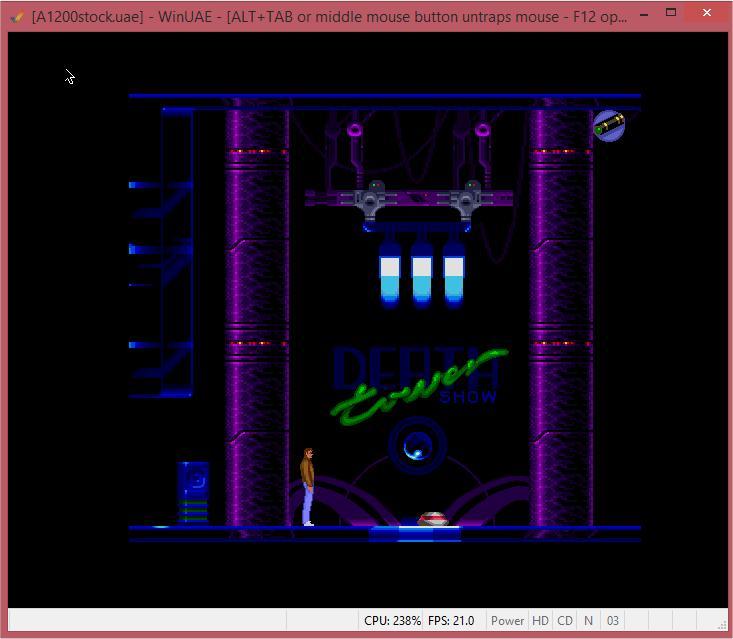Click the left hanging blue canister

coord(389,274)
